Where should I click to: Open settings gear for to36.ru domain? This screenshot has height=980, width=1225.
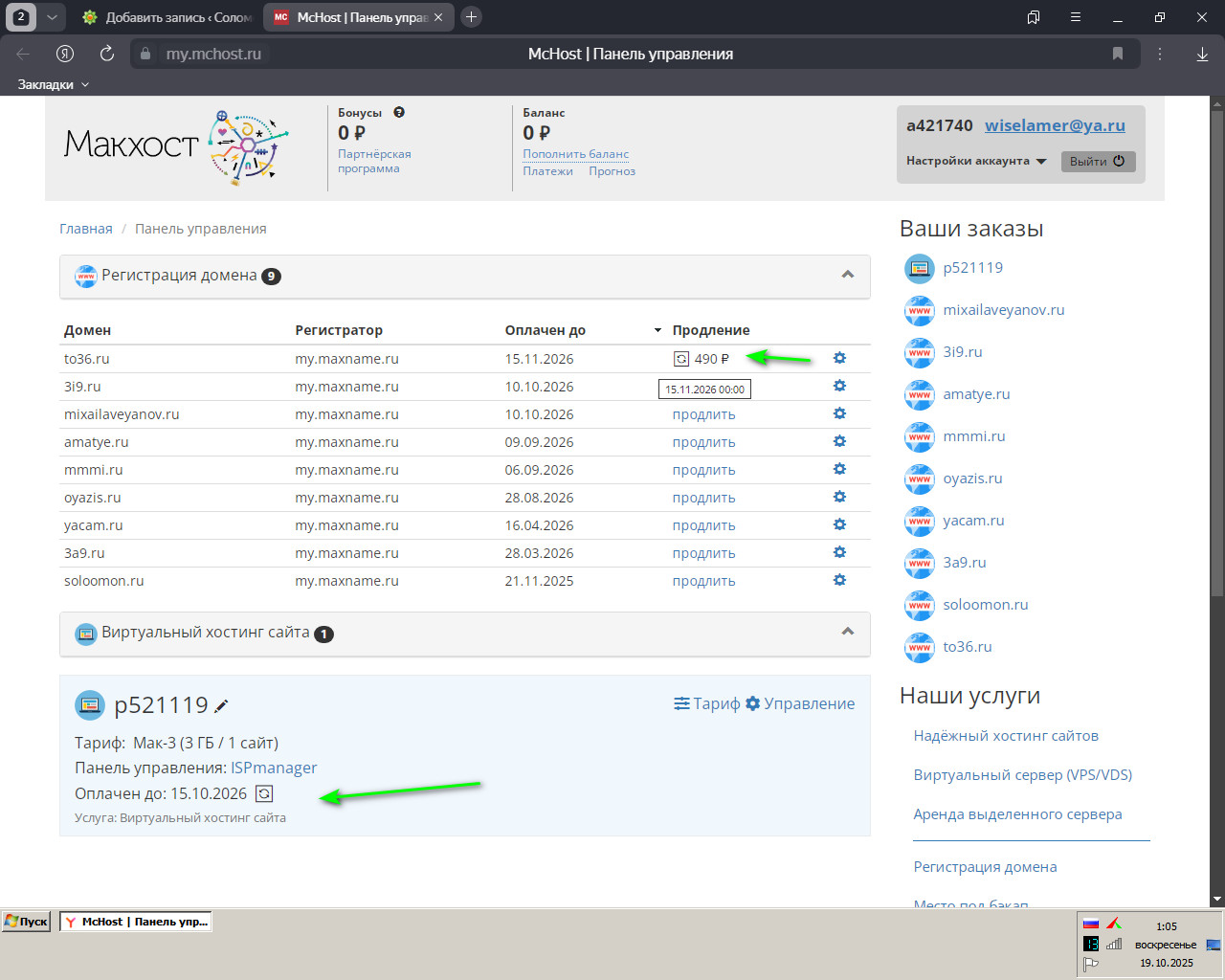[x=839, y=358]
